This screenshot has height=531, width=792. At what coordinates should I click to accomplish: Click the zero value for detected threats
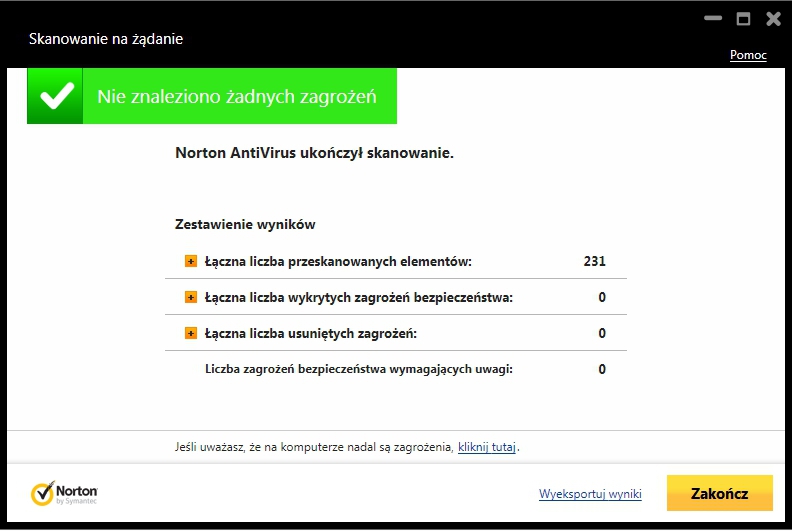[602, 297]
